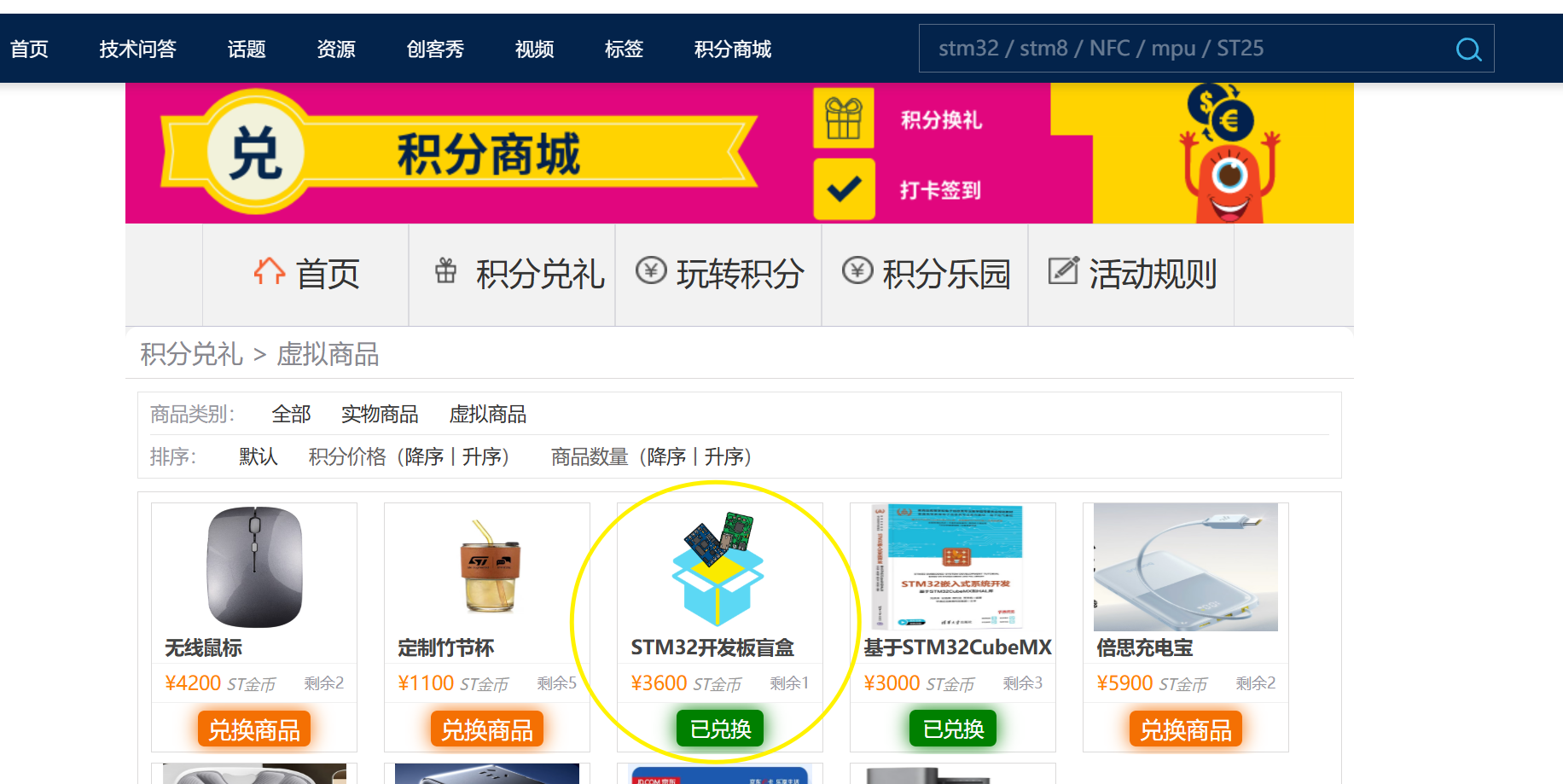
Task: Select 默认 sort order
Action: 259,457
